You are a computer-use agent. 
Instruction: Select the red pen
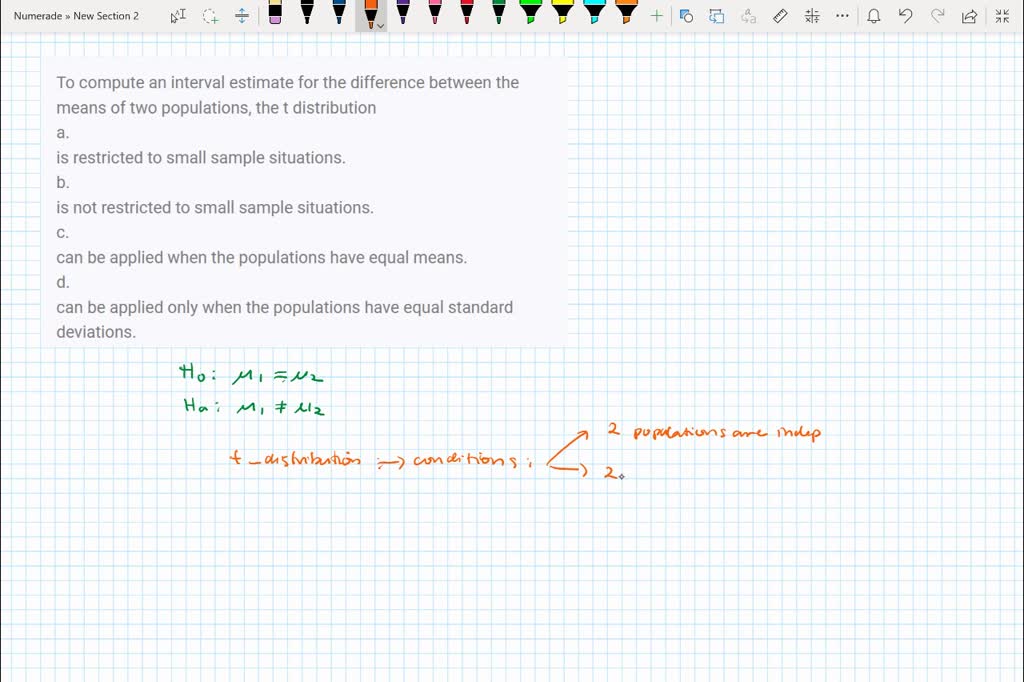tap(467, 13)
